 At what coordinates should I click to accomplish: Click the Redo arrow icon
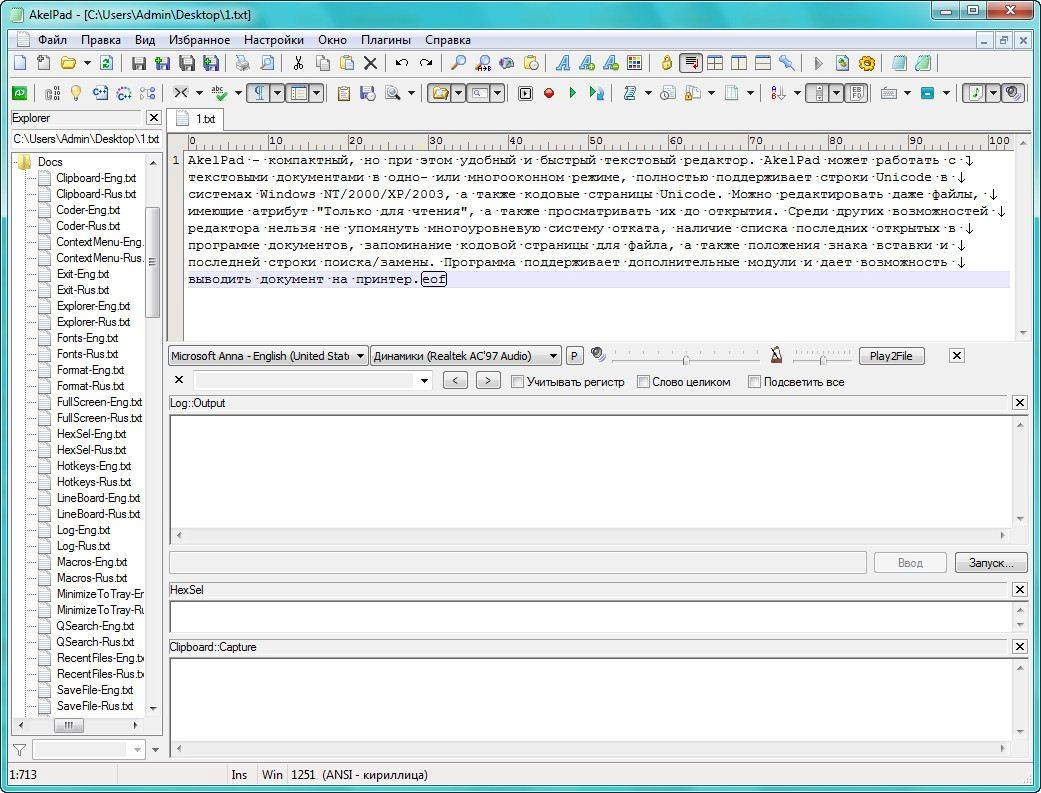click(x=426, y=63)
